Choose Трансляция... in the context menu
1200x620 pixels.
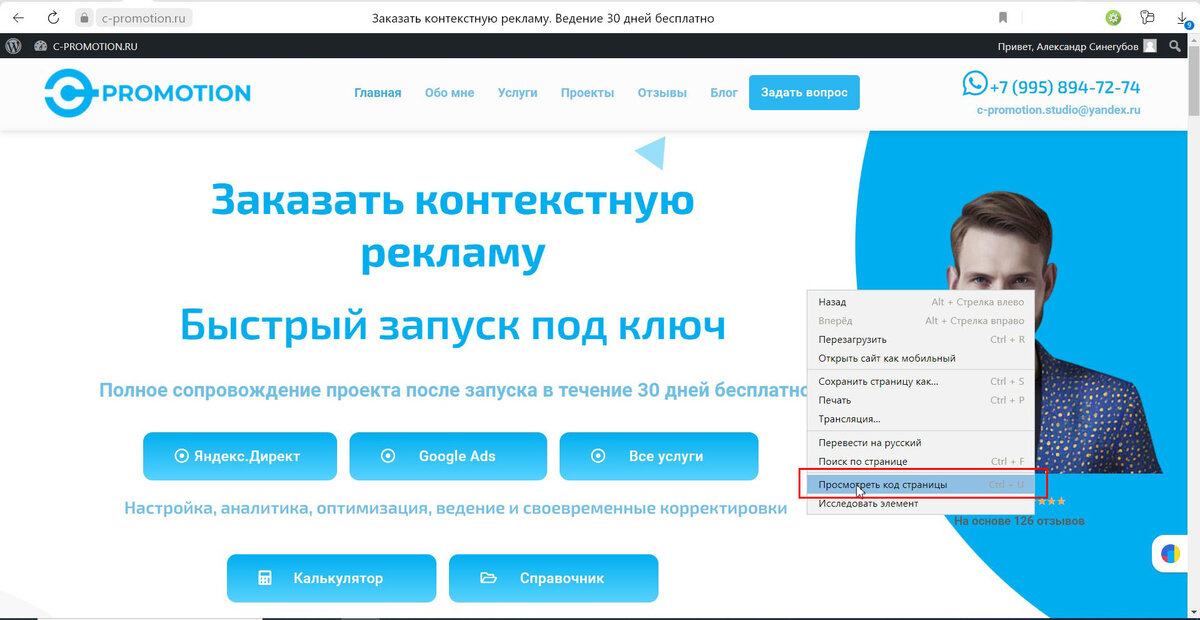919,420
